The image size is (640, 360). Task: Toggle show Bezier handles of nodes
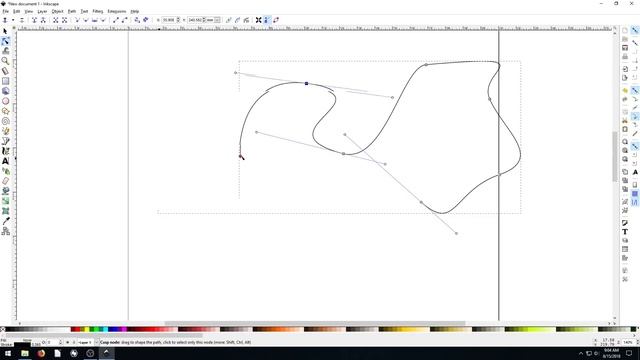(267, 20)
